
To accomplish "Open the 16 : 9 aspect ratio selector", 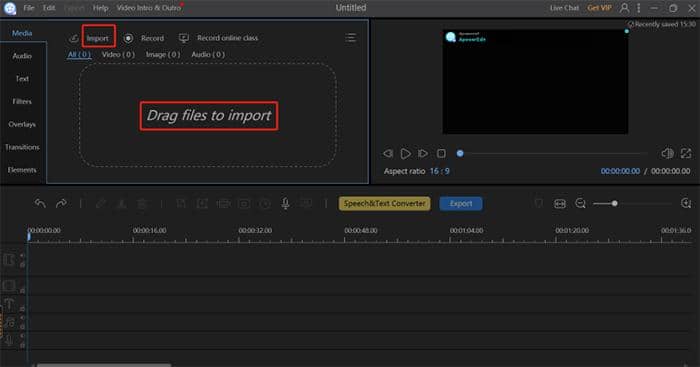I will pos(439,171).
